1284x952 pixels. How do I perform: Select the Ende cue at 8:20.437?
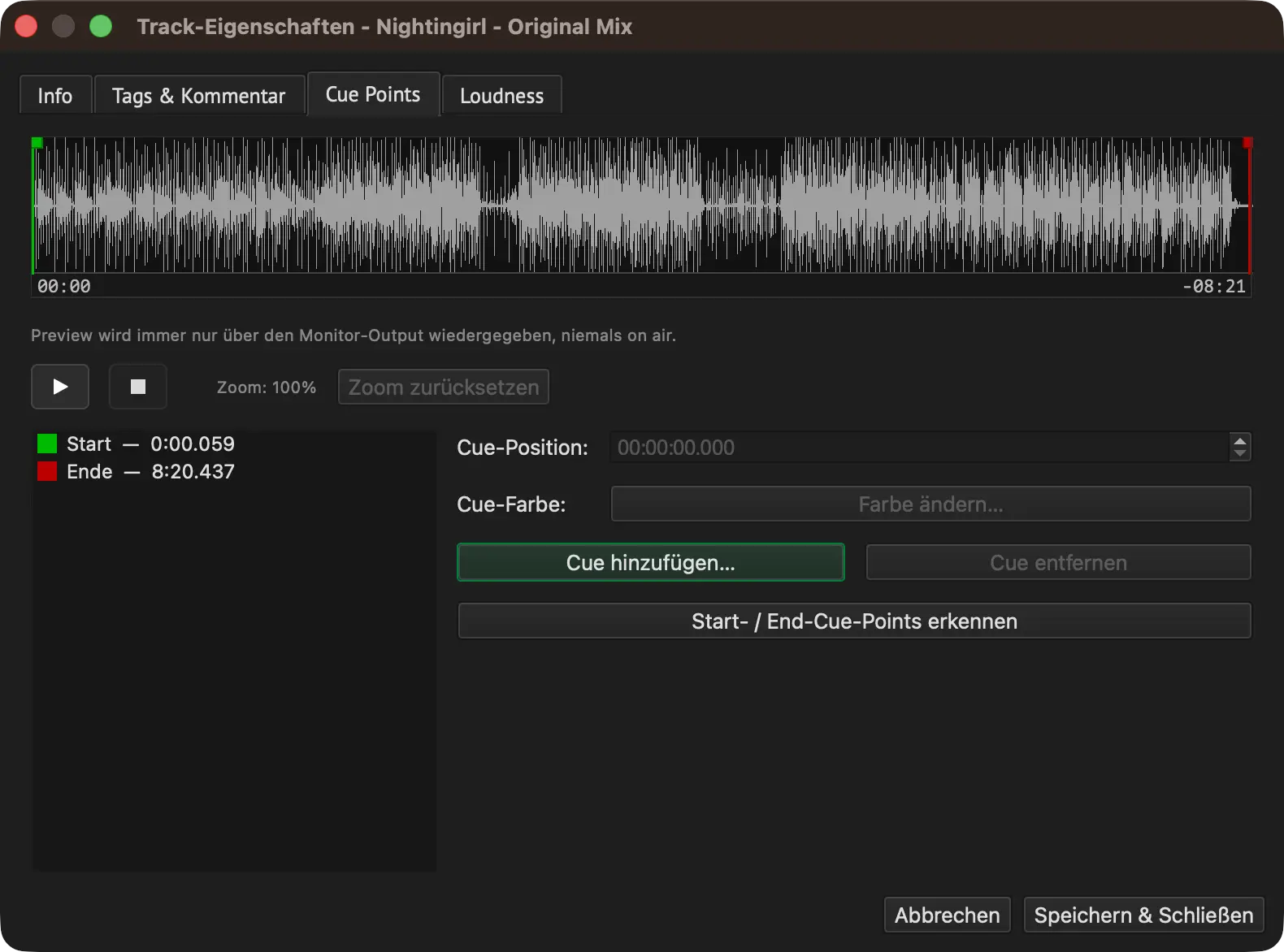[234, 471]
